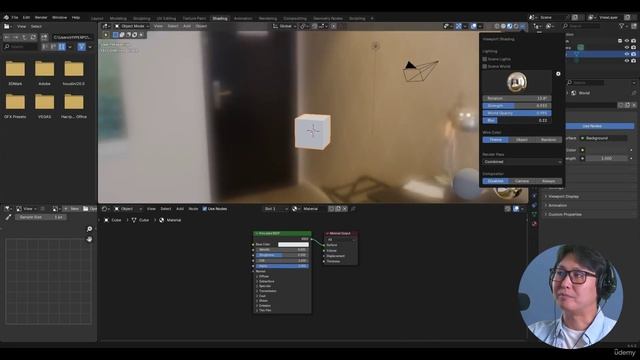
Task: Refresh the file browser list icon
Action: coord(33,37)
